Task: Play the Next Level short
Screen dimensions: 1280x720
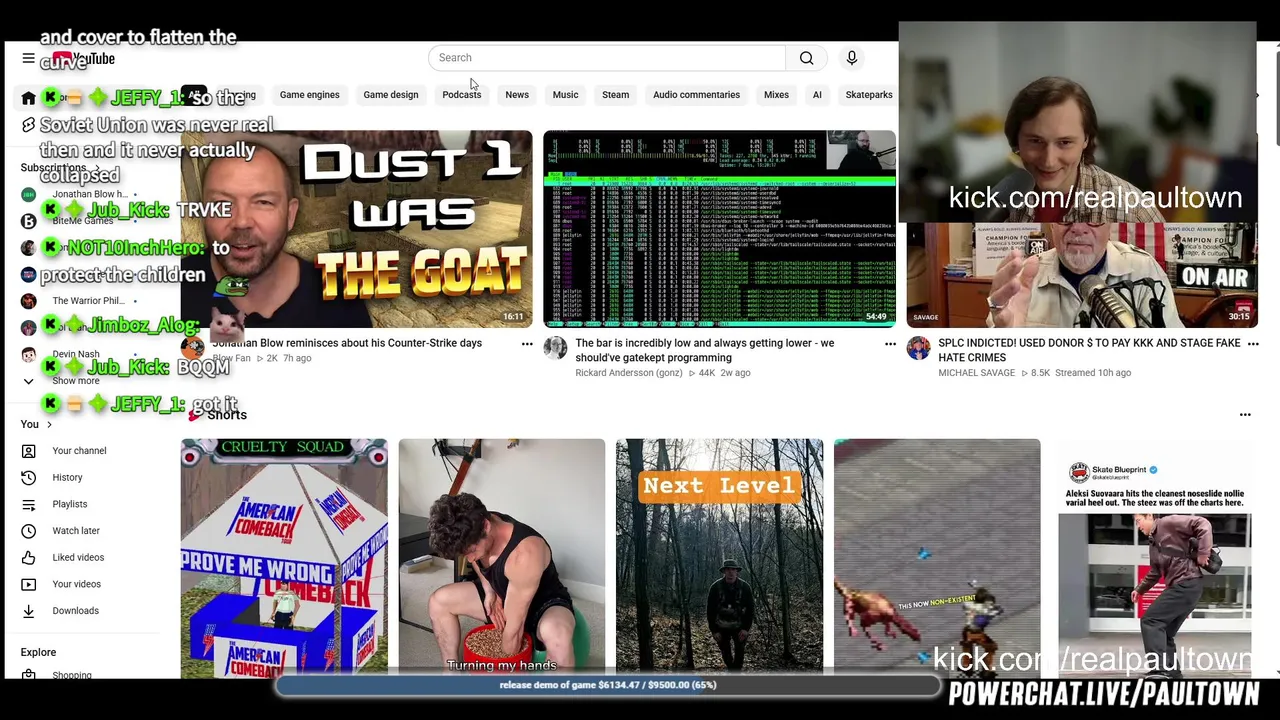Action: point(720,558)
